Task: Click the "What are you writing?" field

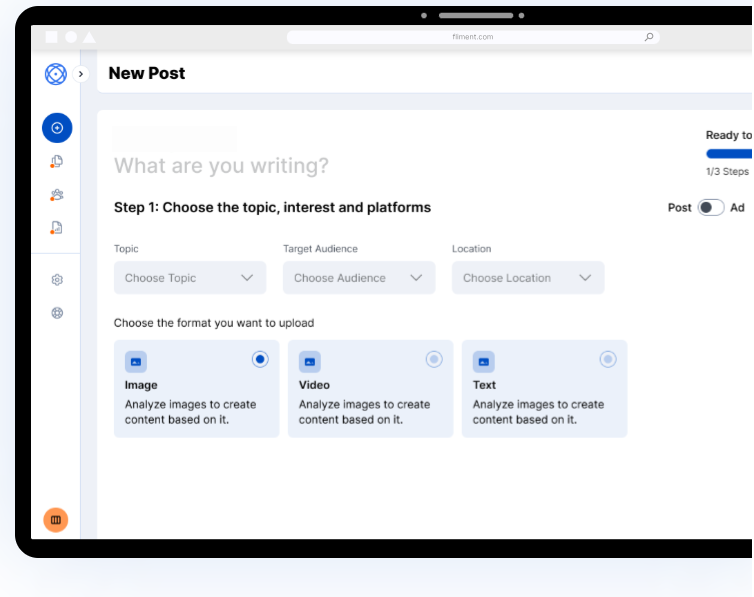Action: pyautogui.click(x=221, y=166)
